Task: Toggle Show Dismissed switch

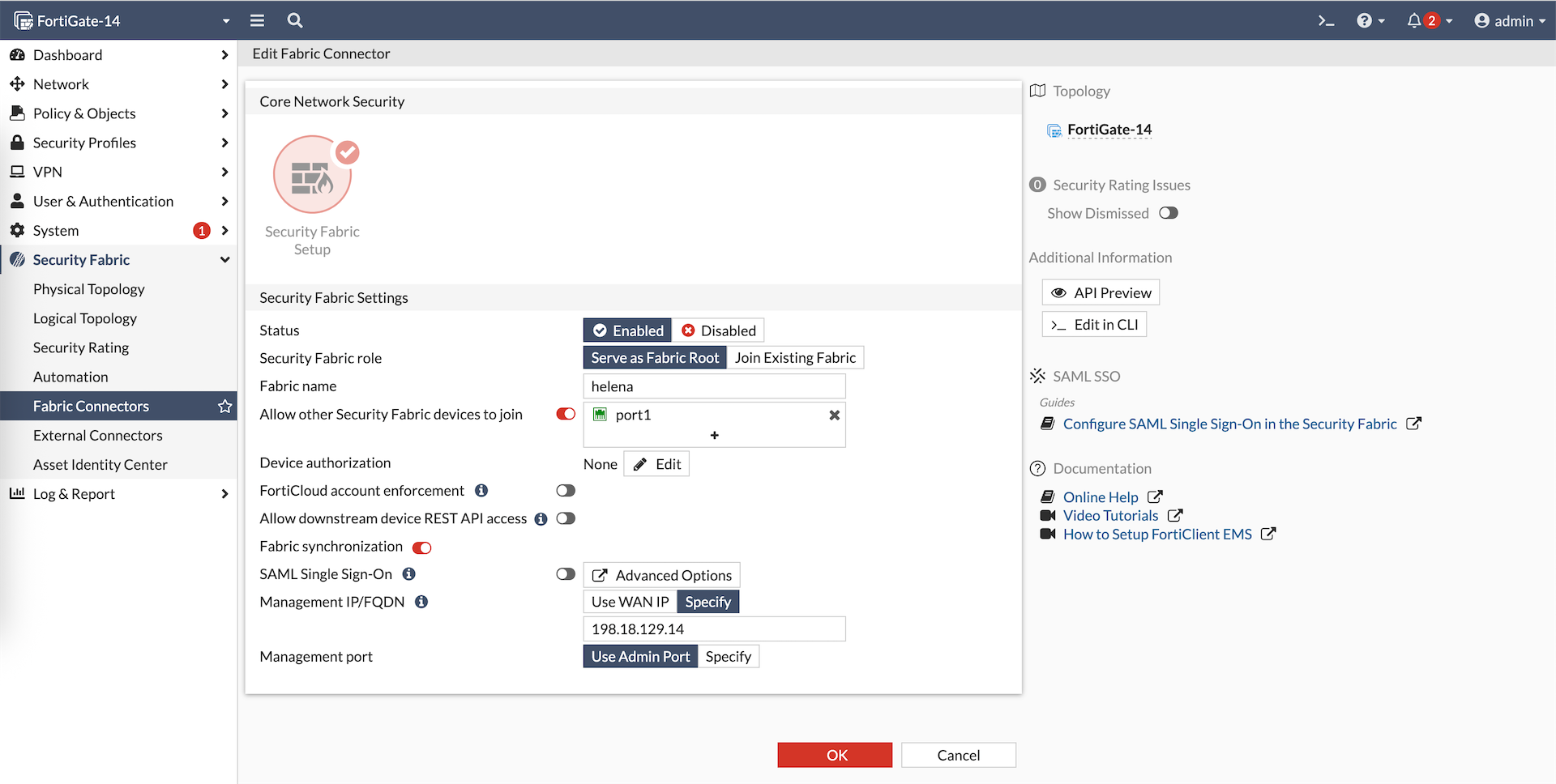Action: coord(1168,214)
